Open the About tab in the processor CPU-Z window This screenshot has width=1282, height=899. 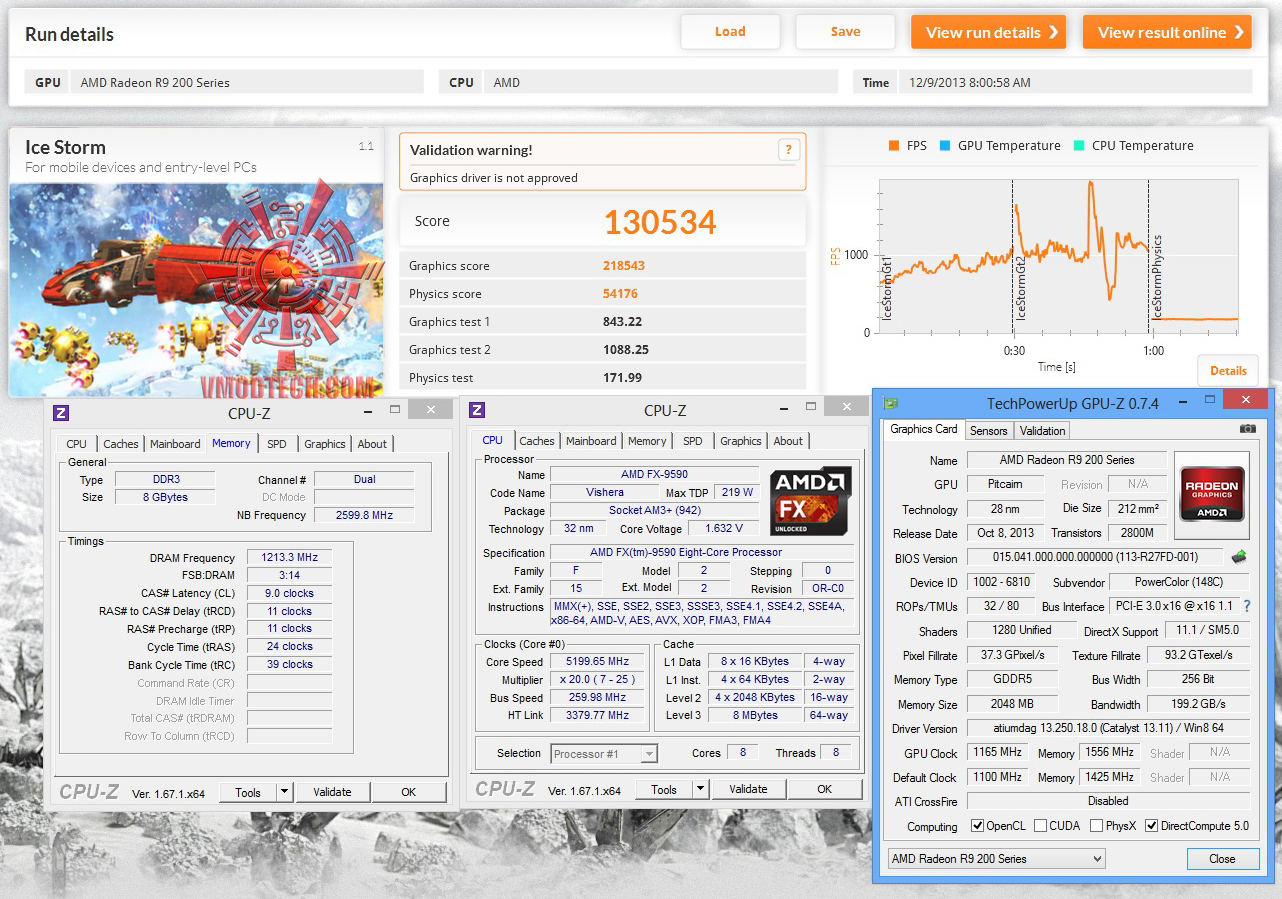click(788, 441)
